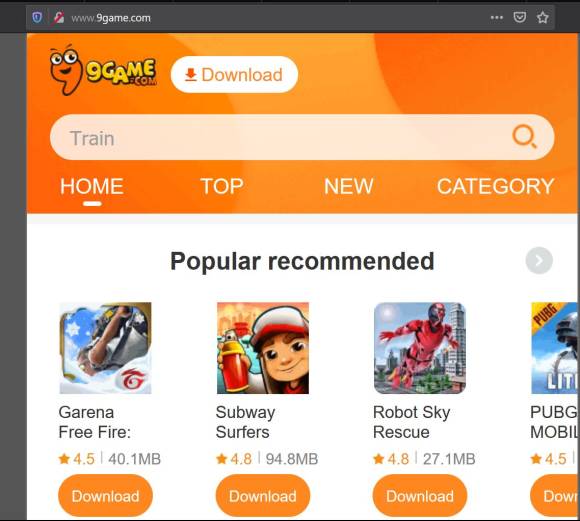Bookmark this page with star icon
Viewport: 580px width, 521px height.
point(543,17)
